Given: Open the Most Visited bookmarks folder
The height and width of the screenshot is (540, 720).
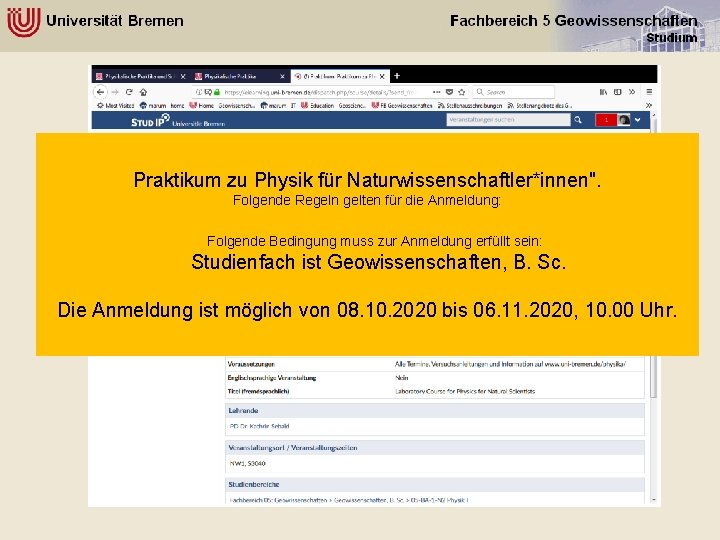Looking at the screenshot, I should [x=116, y=106].
